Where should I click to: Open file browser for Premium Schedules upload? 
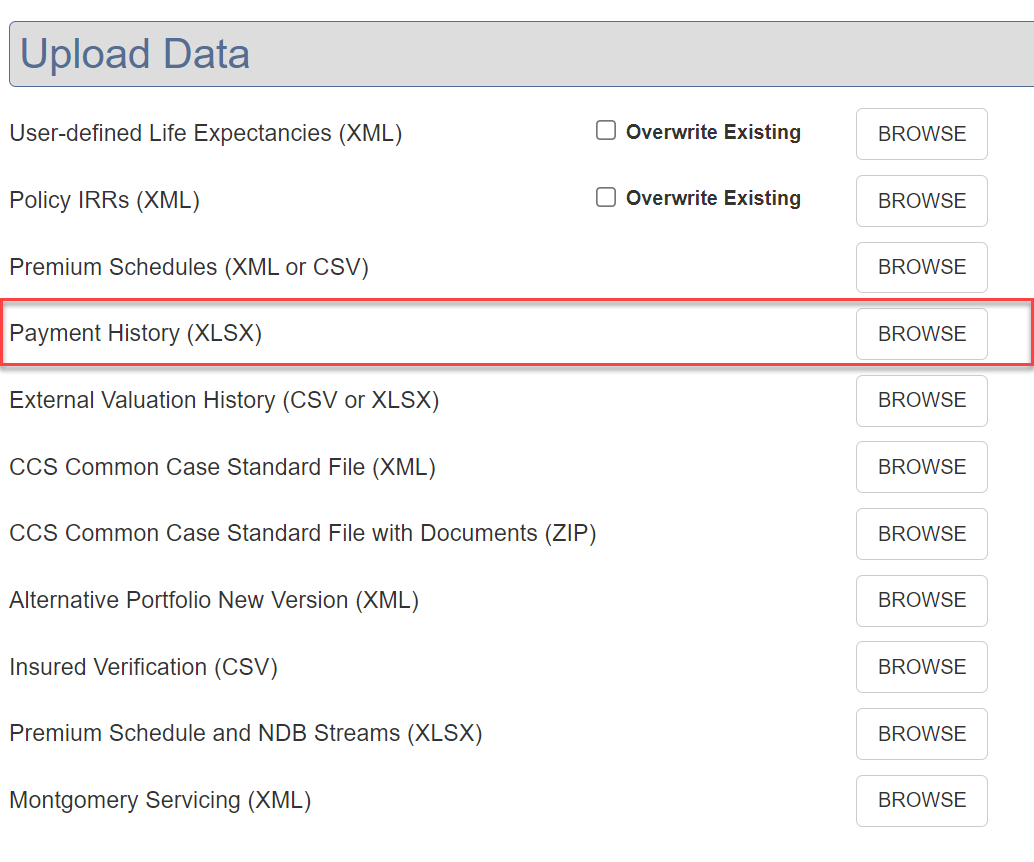921,267
